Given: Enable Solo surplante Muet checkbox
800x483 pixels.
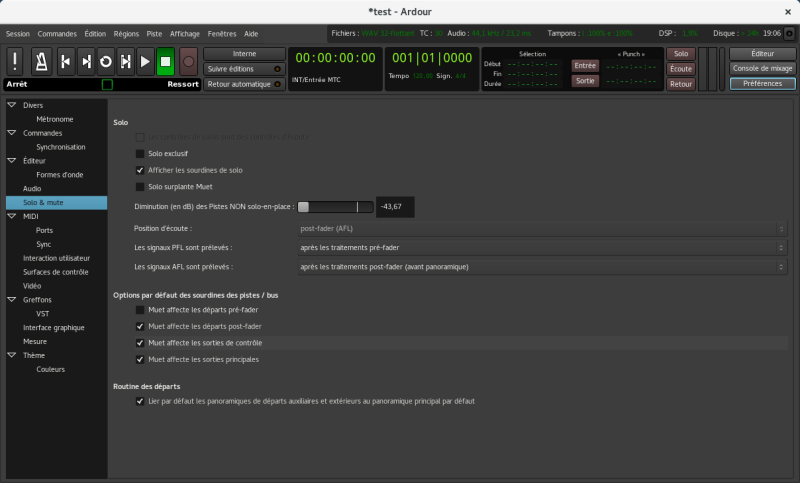Looking at the screenshot, I should [140, 187].
